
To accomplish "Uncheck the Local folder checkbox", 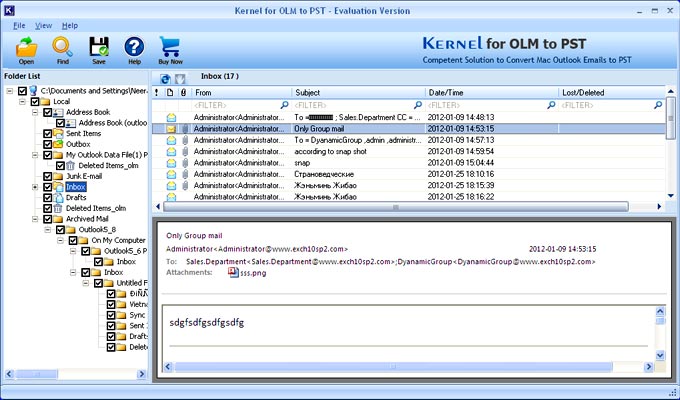I will click(35, 102).
